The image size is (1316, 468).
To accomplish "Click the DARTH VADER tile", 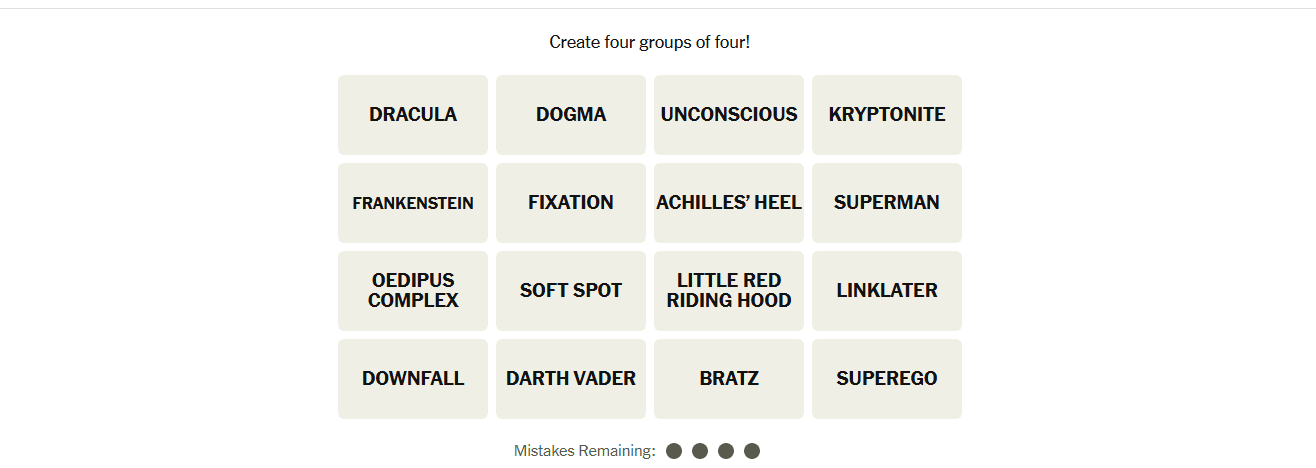I will [571, 379].
